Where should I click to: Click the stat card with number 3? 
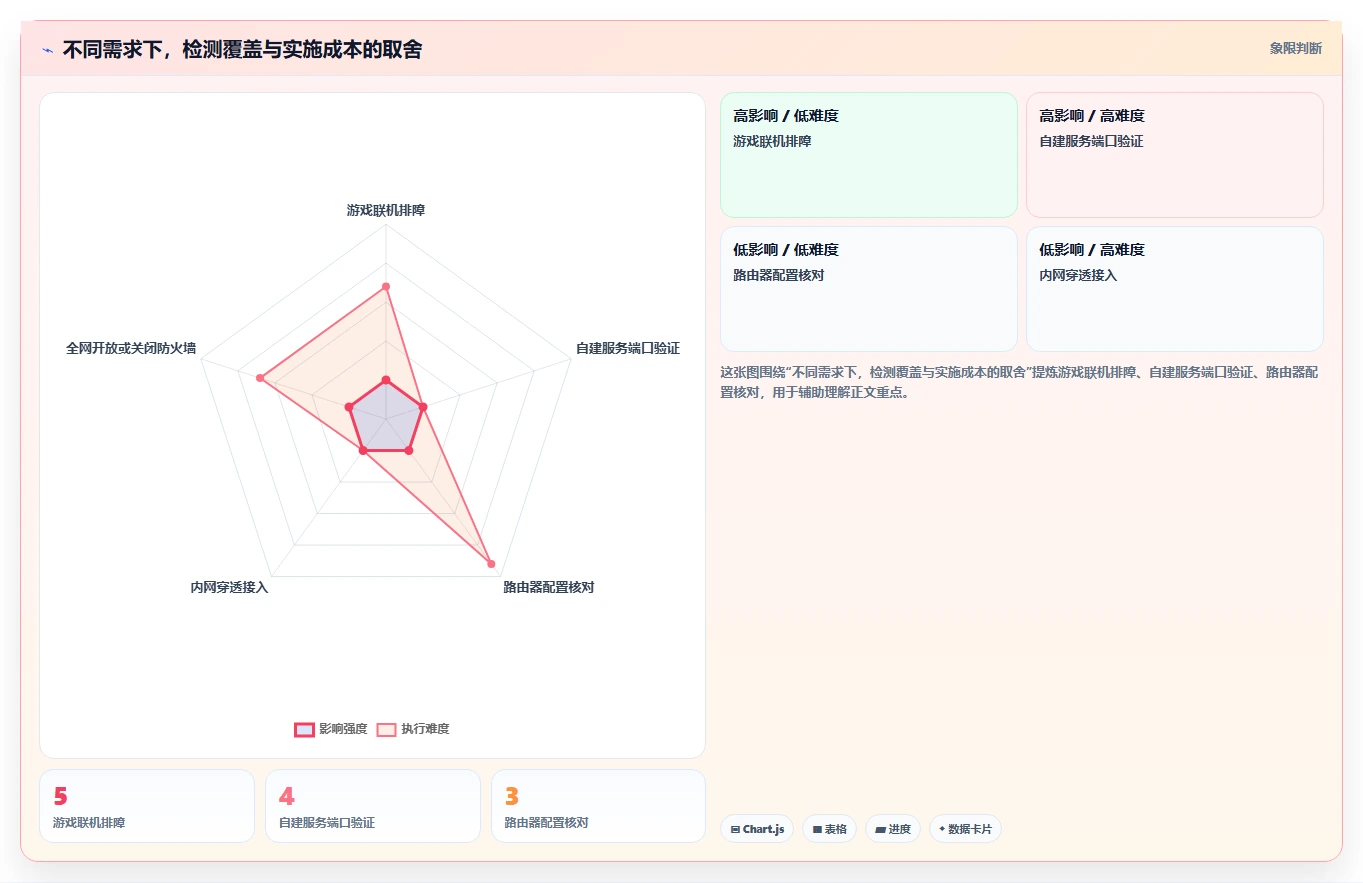pyautogui.click(x=598, y=806)
